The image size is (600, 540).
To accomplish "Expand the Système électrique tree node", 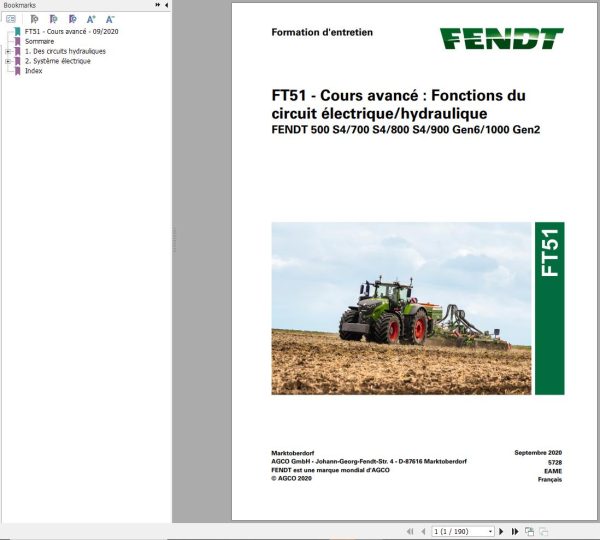I will coord(8,61).
